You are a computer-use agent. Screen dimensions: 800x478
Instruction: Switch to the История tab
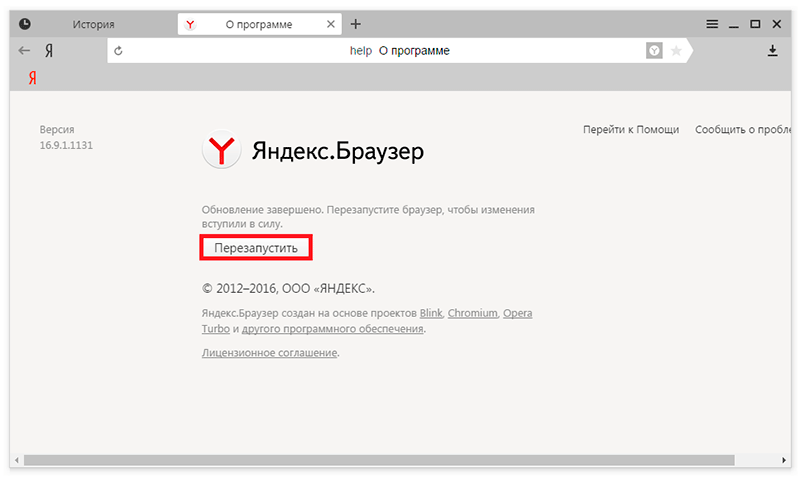(x=93, y=24)
